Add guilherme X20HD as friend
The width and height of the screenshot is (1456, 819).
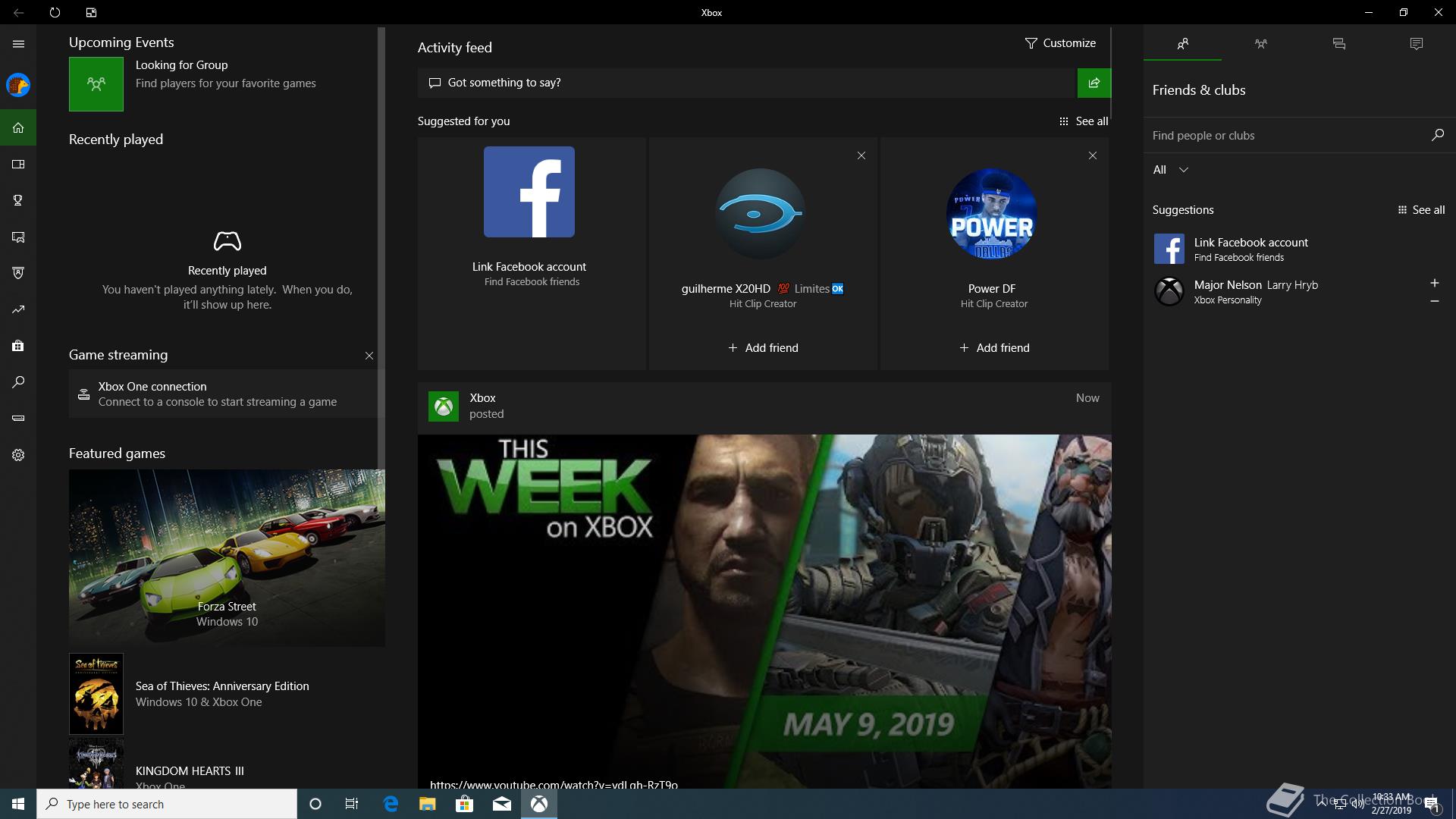pos(763,348)
